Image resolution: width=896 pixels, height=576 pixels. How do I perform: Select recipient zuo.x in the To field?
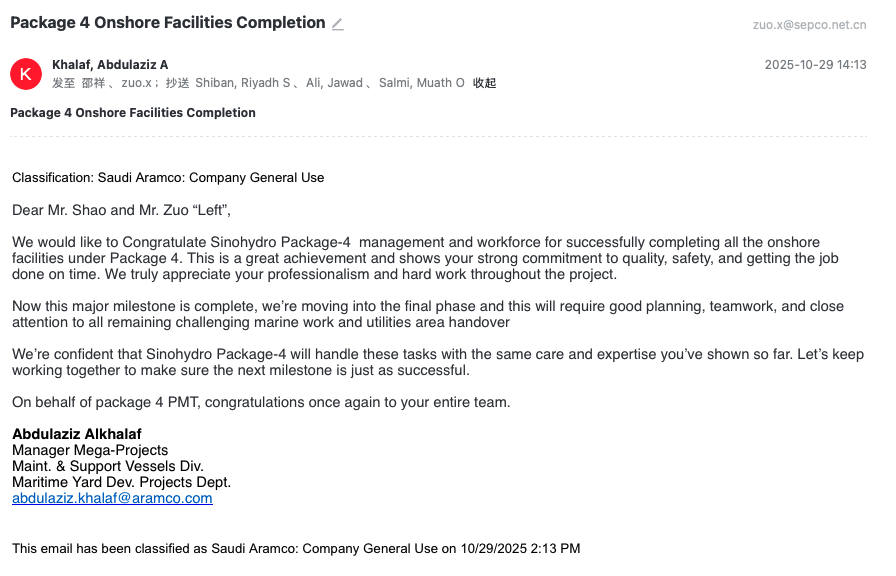tap(138, 83)
